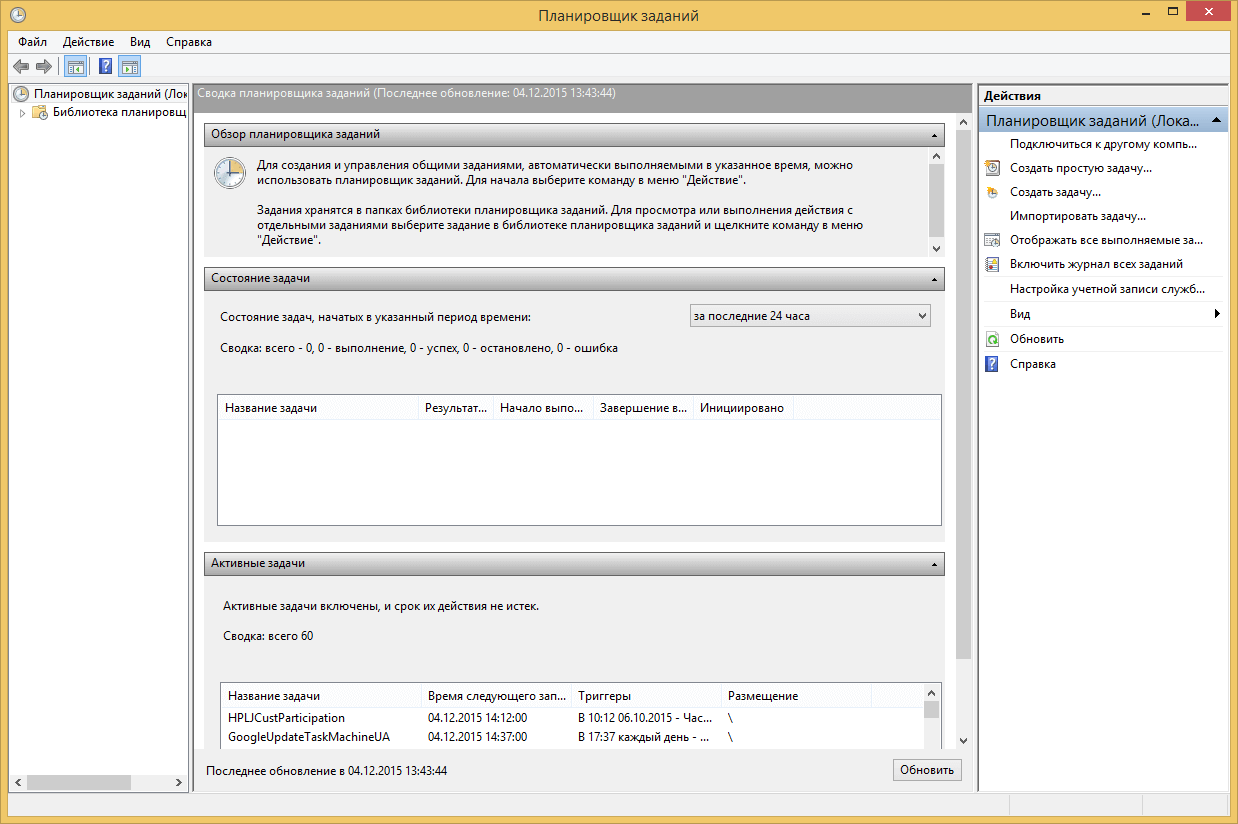The height and width of the screenshot is (824, 1238).
Task: Click the 'Создать простую задачу' action
Action: click(1080, 168)
